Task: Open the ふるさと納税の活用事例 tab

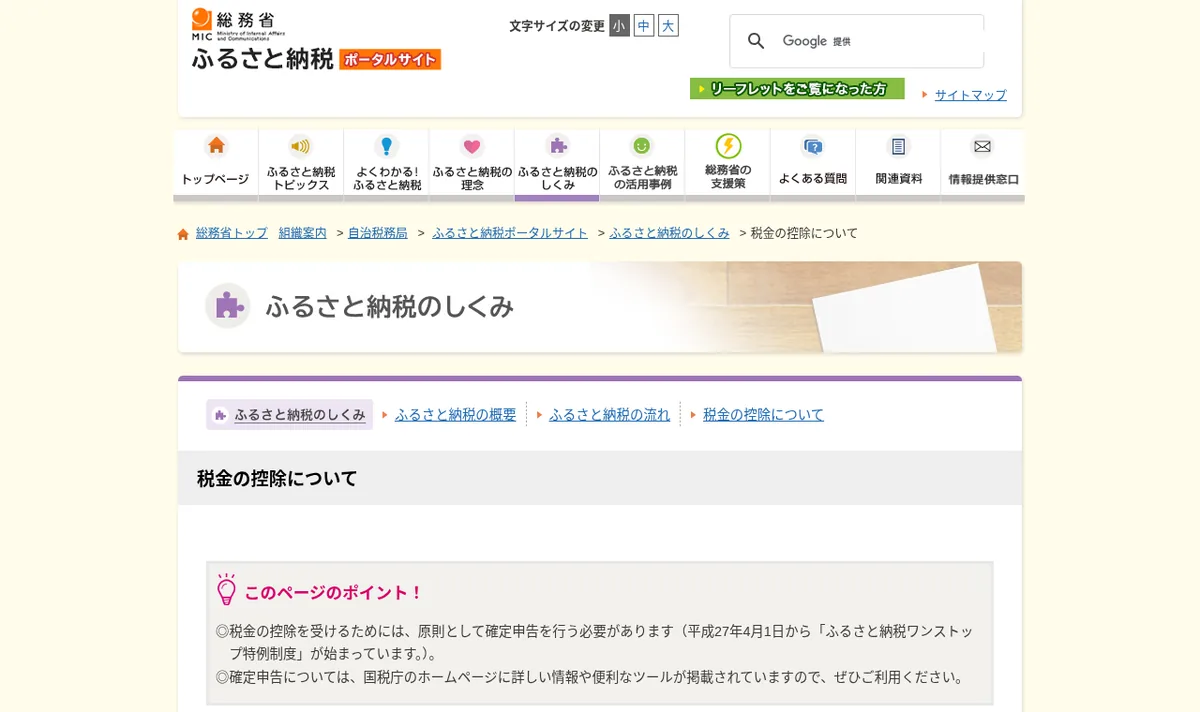Action: point(642,165)
